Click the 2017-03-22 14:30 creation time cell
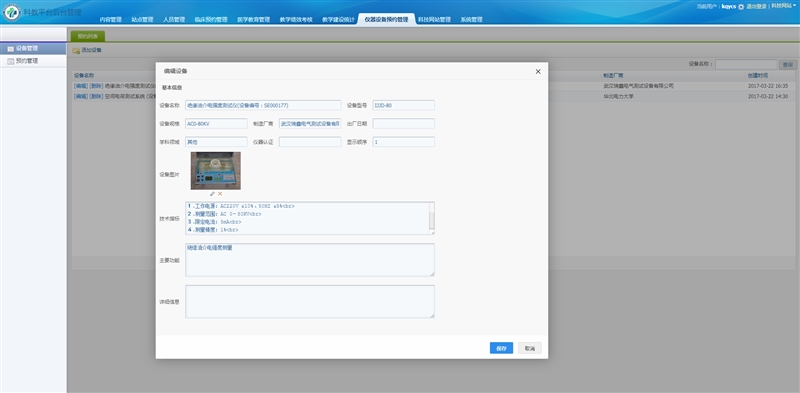The width and height of the screenshot is (800, 393). (768, 96)
